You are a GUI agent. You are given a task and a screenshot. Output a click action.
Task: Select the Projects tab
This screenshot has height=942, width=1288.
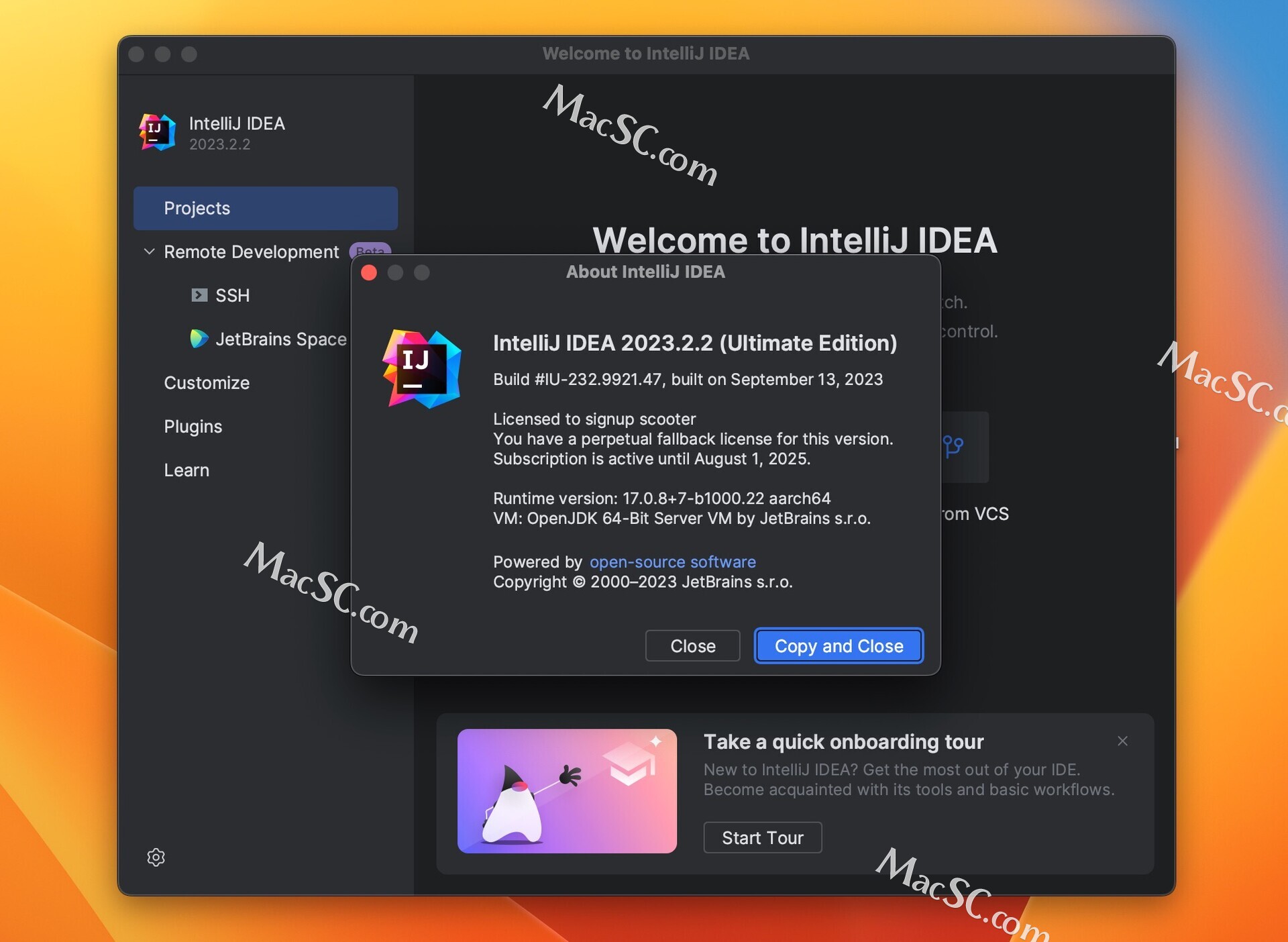[x=266, y=208]
